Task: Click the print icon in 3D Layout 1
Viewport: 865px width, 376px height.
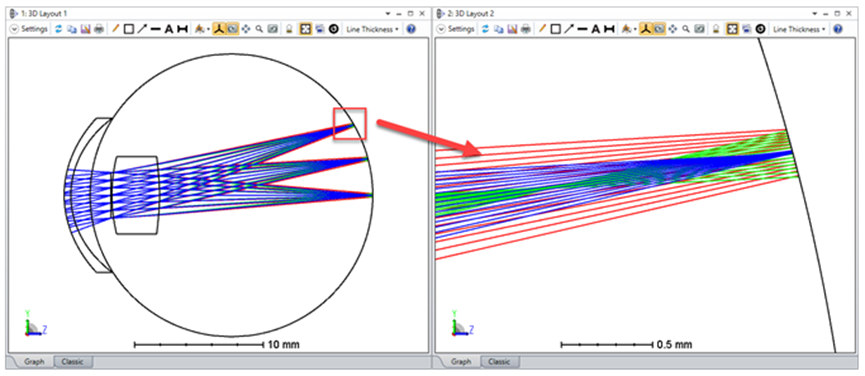Action: (x=98, y=29)
